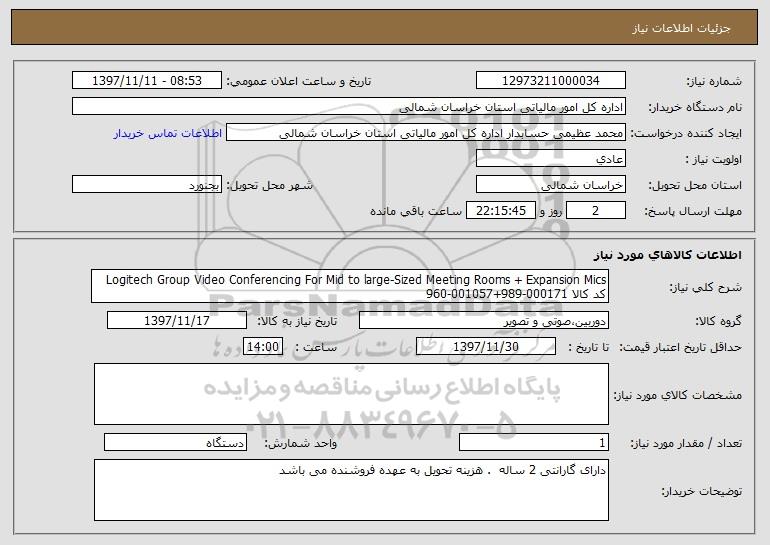Click the label مهلت ارسال پاسخ

(693, 212)
